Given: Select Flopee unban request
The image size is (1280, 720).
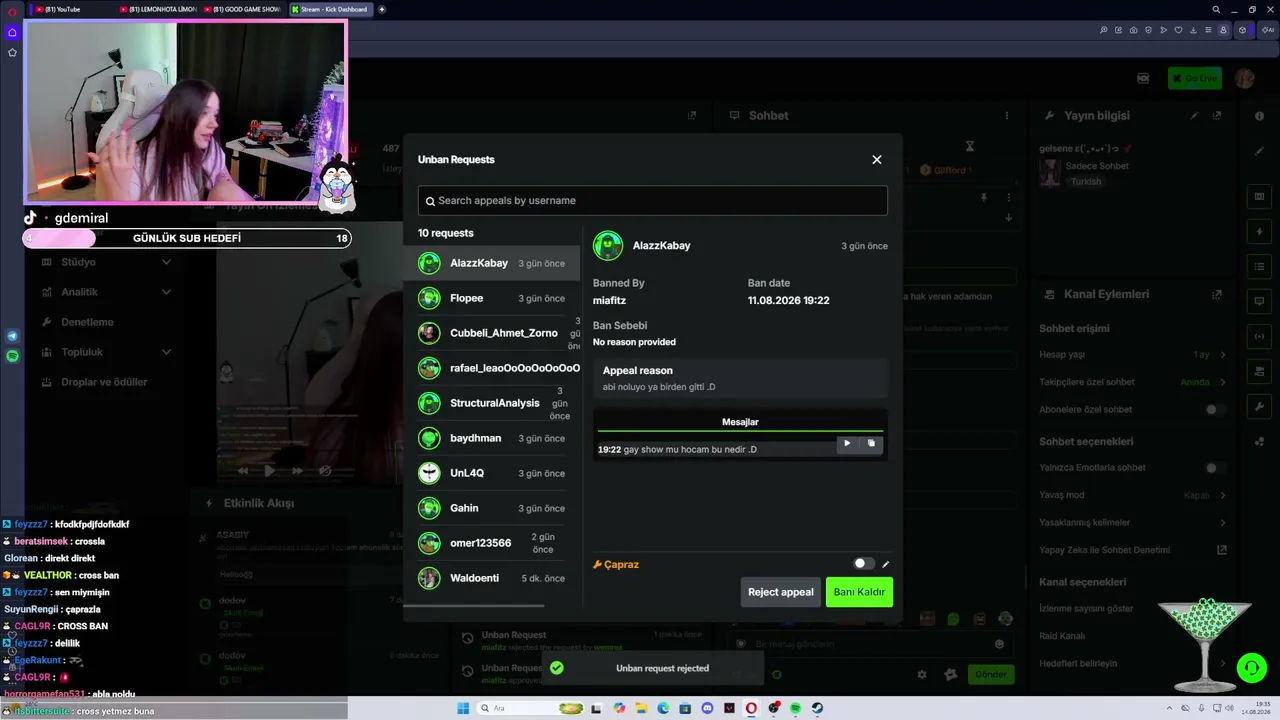Looking at the screenshot, I should (x=492, y=298).
